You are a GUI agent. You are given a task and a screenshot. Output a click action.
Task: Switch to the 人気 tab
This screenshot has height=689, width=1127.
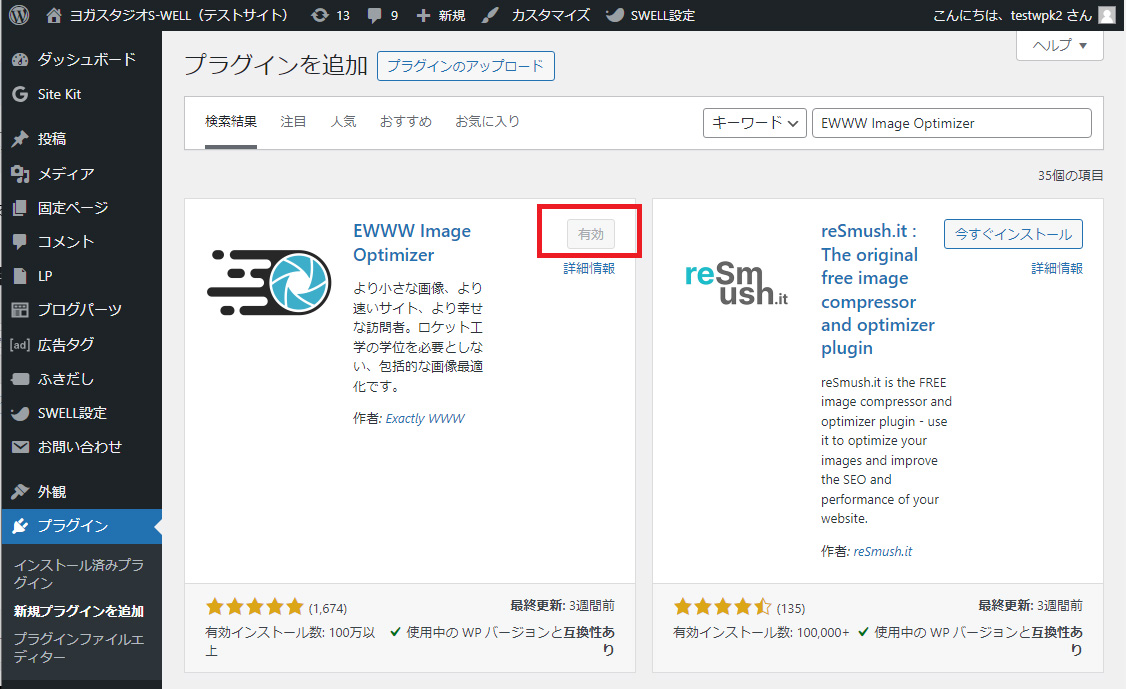pyautogui.click(x=343, y=121)
